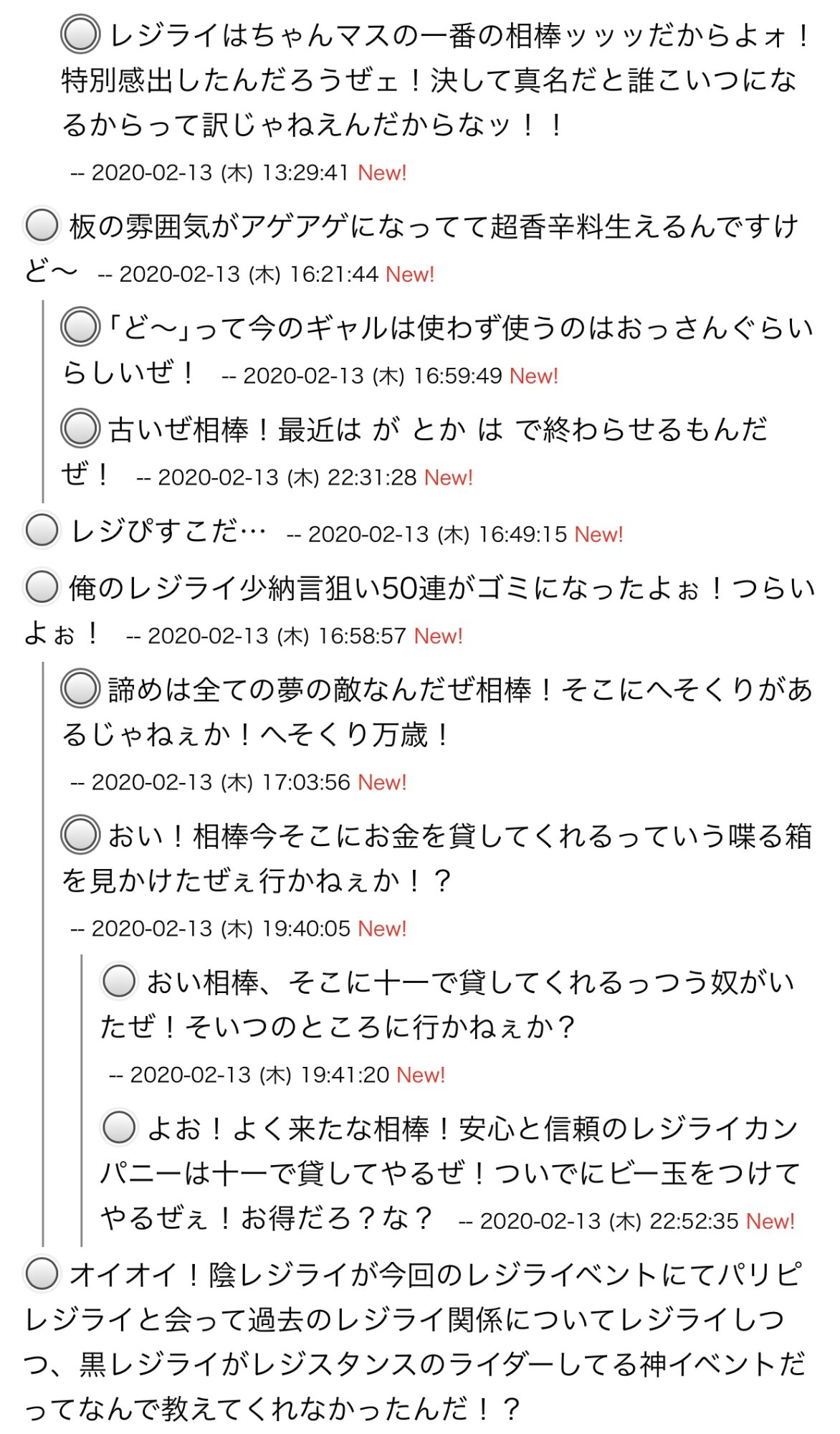Image resolution: width=840 pixels, height=1434 pixels.
Task: Select radio button for レジライはちゃんマス comment
Action: click(x=80, y=34)
